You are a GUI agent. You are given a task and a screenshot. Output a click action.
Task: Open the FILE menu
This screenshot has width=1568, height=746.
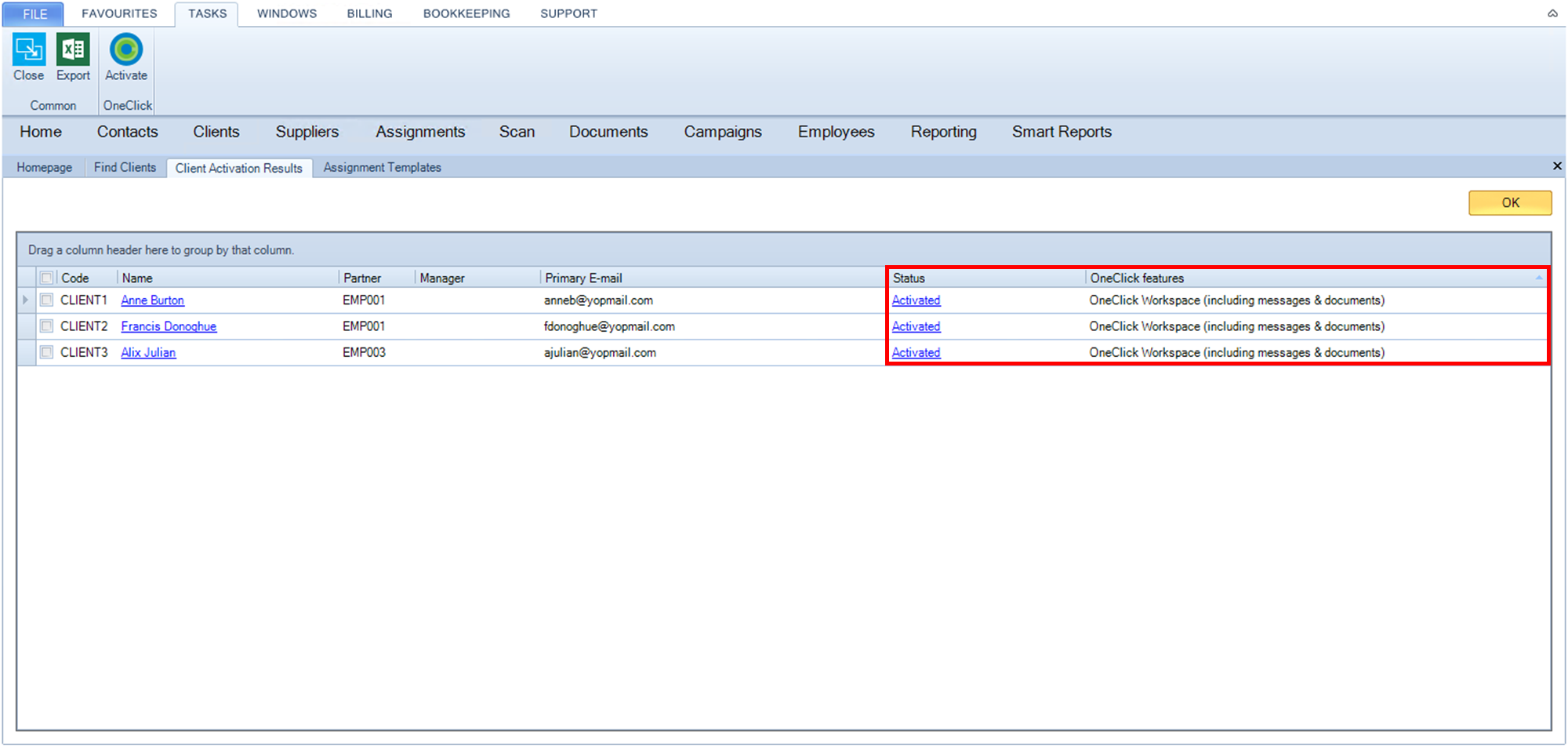tap(34, 13)
